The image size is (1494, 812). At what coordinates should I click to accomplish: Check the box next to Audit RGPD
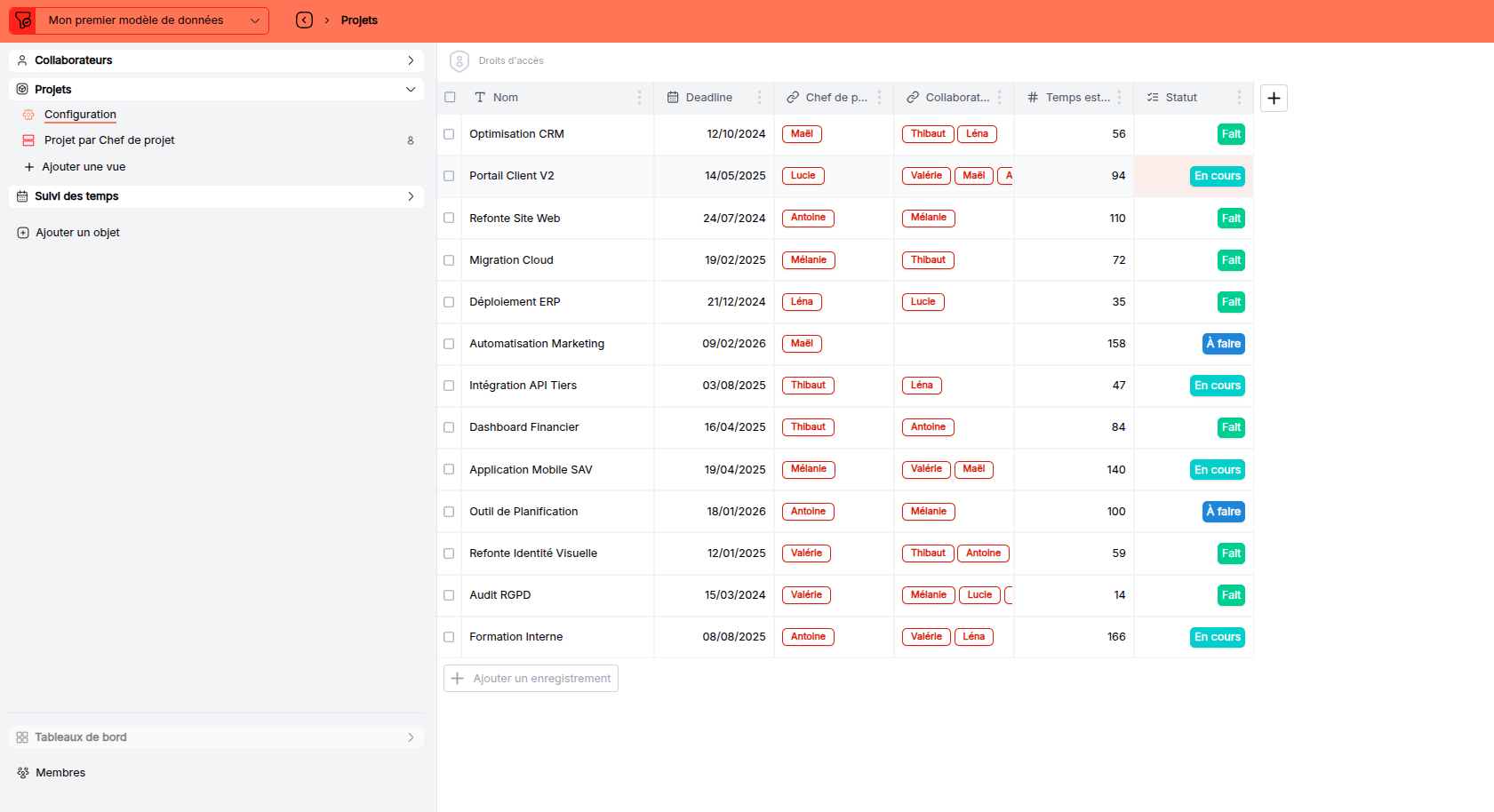click(449, 595)
